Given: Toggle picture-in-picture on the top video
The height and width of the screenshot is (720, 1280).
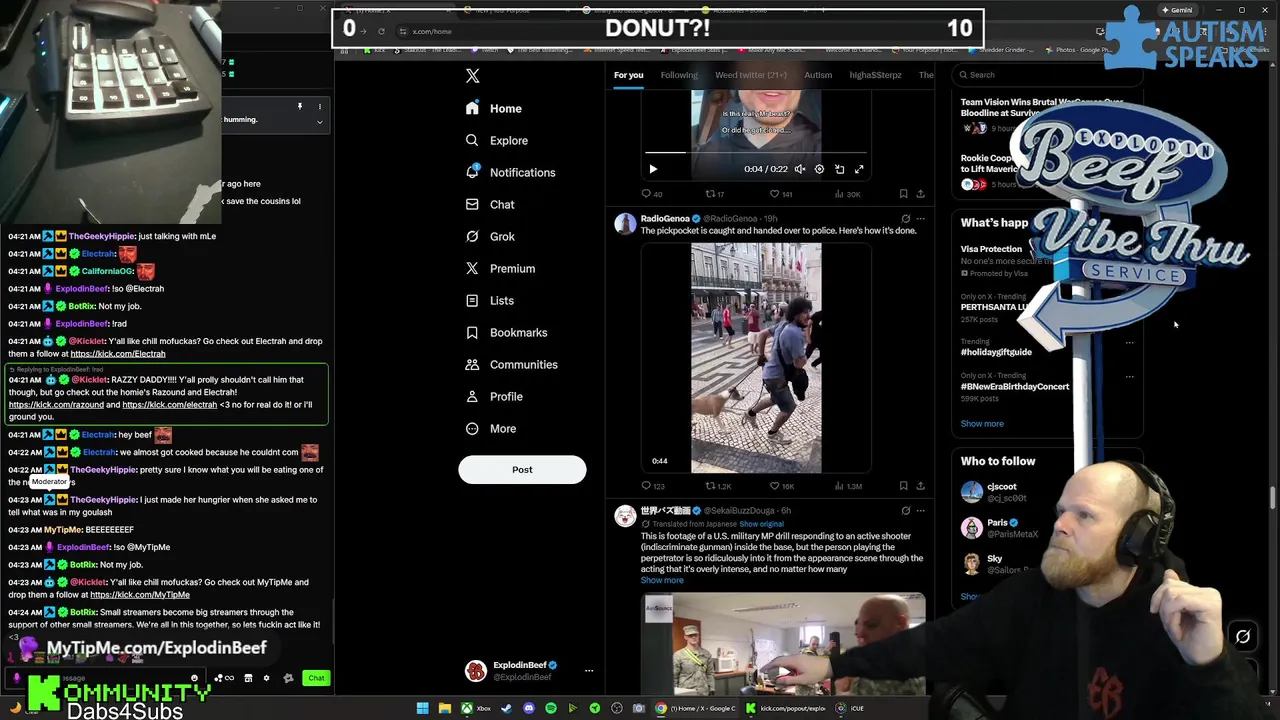Looking at the screenshot, I should click(839, 169).
